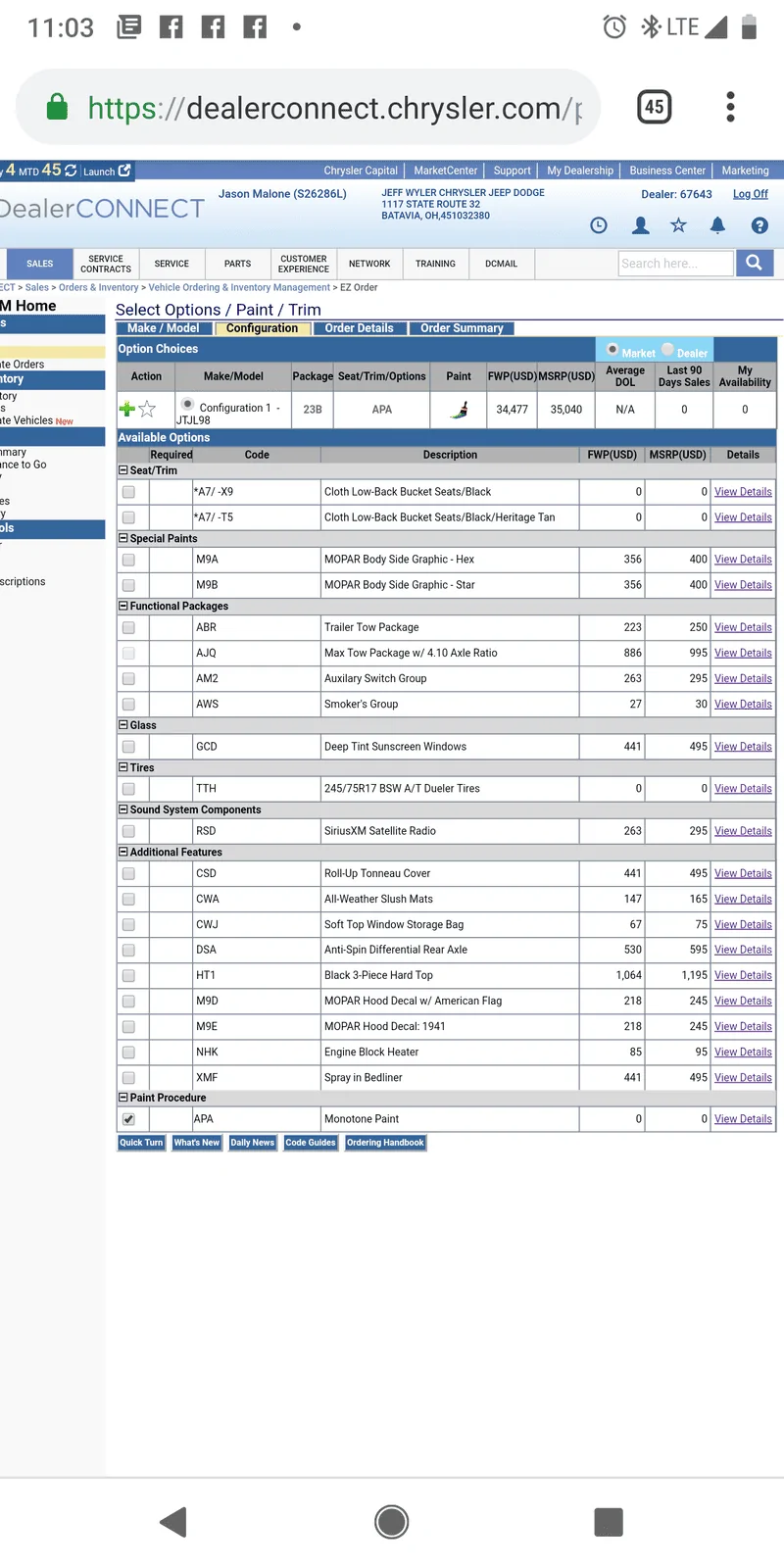Collapse the Tires section
784x1568 pixels.
pyautogui.click(x=123, y=767)
